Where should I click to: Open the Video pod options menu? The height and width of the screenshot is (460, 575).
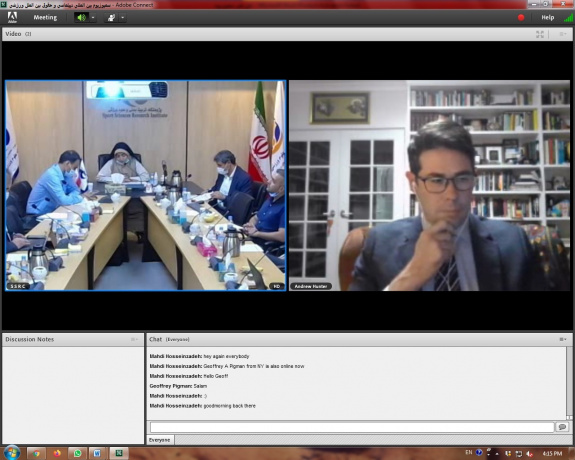click(x=562, y=34)
